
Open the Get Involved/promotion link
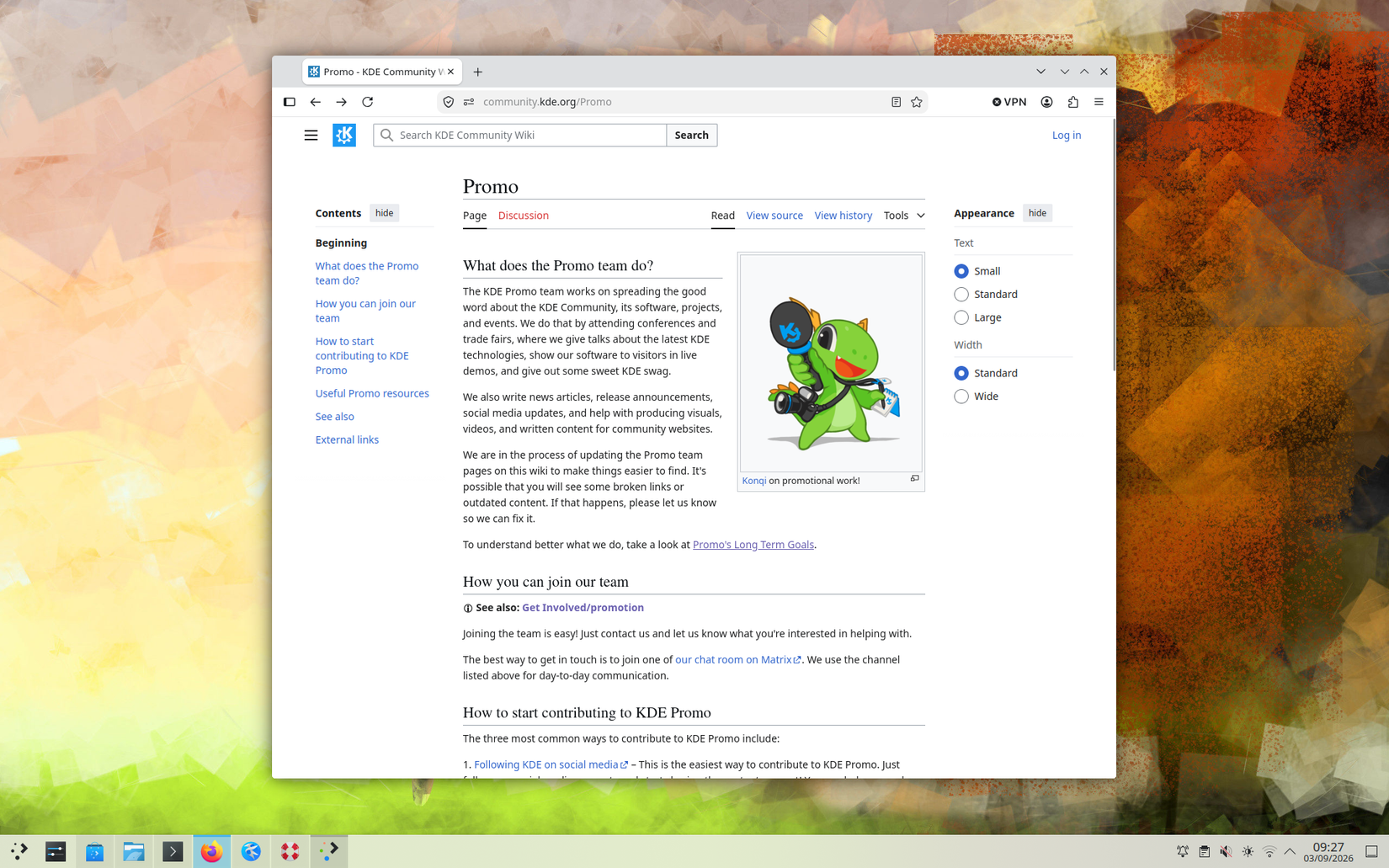tap(583, 608)
